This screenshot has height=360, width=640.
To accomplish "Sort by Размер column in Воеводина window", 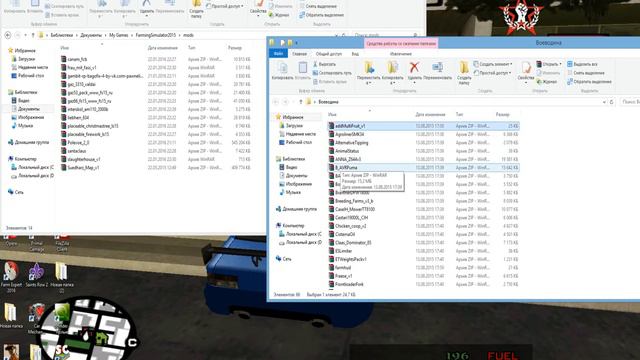I will click(x=502, y=115).
